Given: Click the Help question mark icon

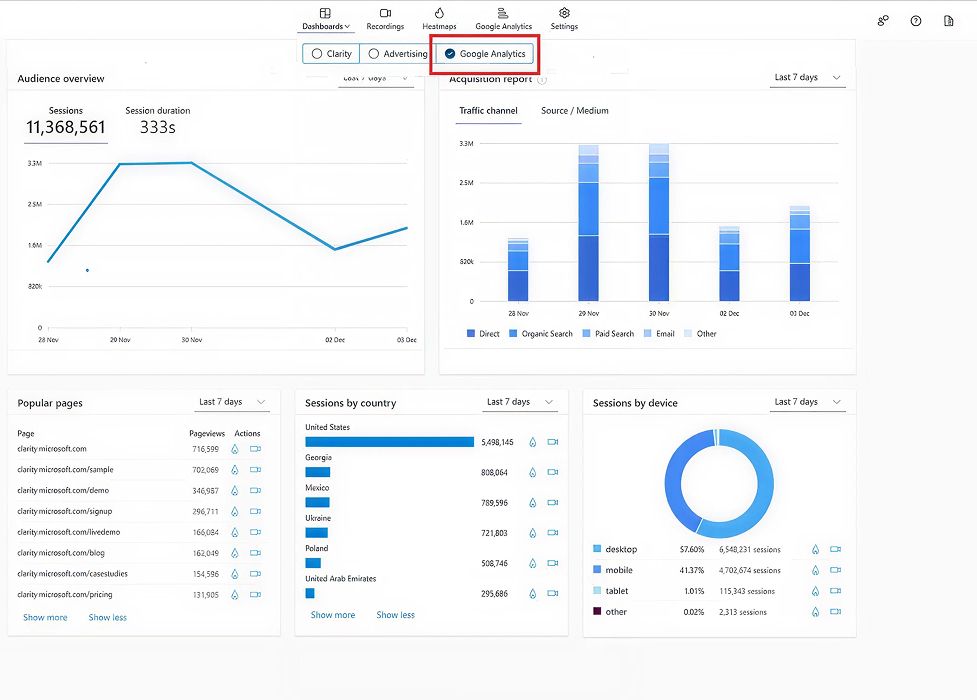Looking at the screenshot, I should pos(916,20).
